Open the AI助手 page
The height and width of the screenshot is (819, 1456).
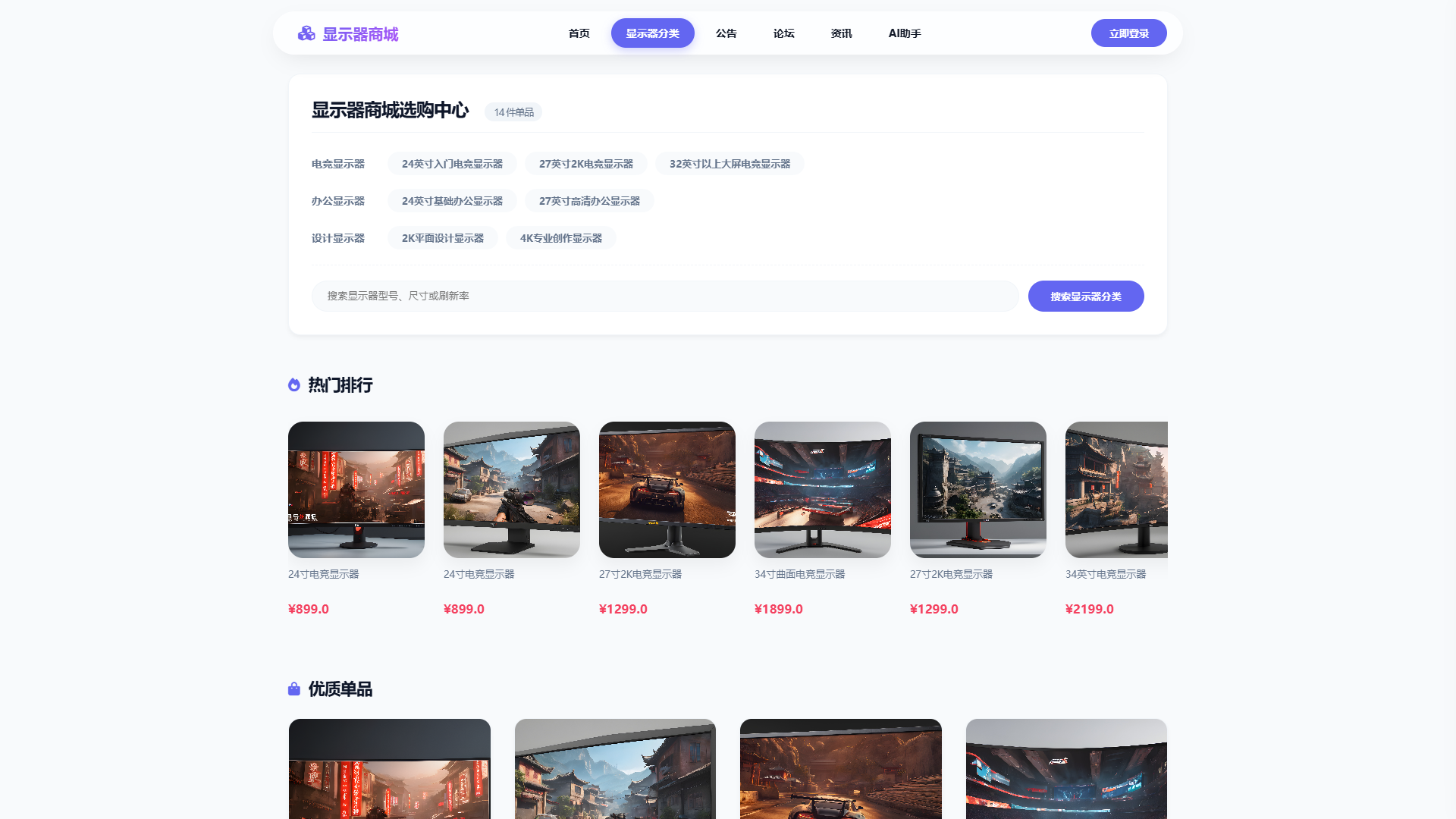pos(905,33)
